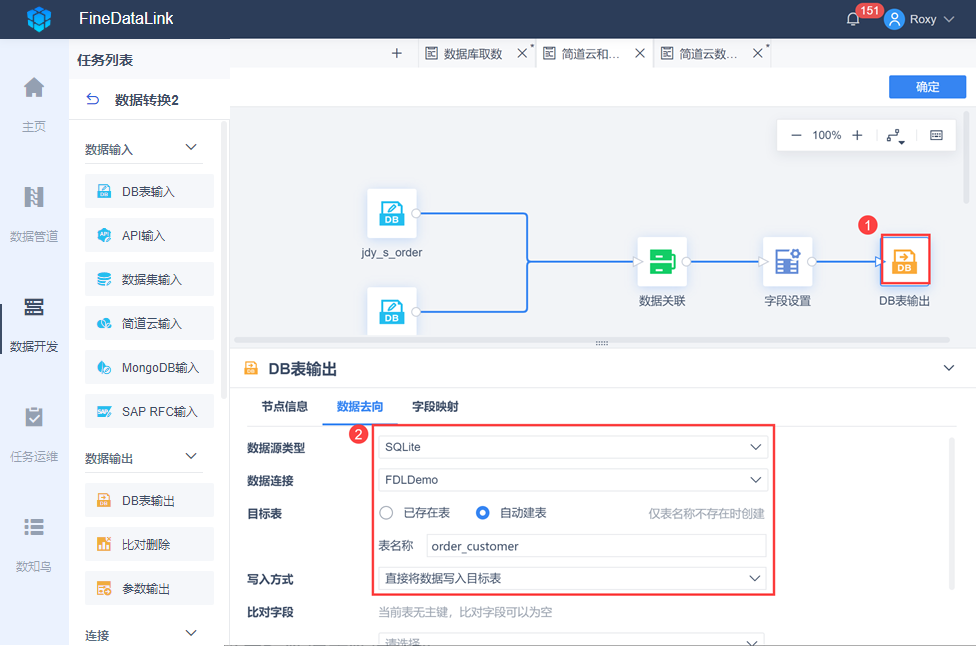Screen dimensions: 976x646
Task: Click the 确定 button
Action: tap(927, 87)
